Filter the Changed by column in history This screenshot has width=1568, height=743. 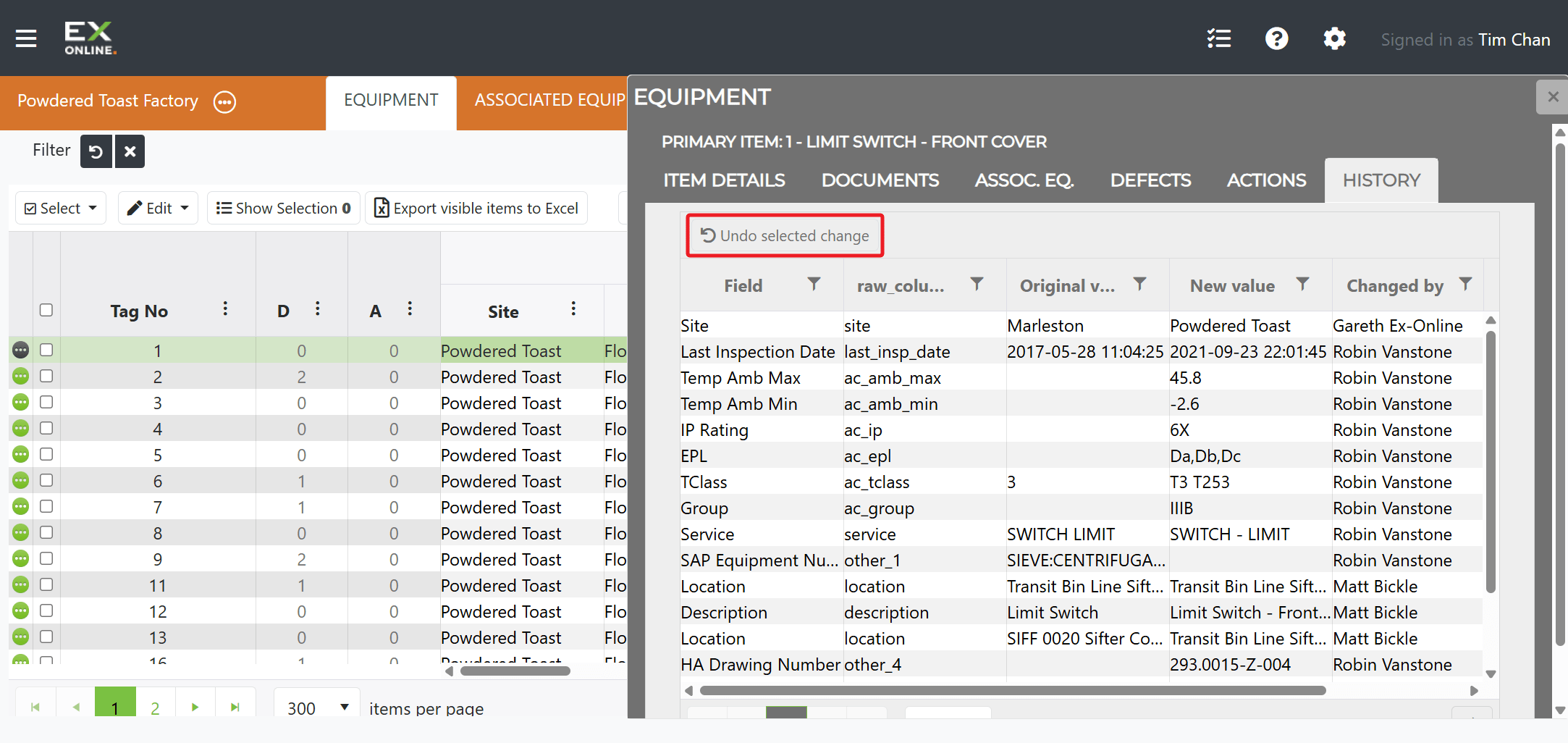(x=1465, y=284)
